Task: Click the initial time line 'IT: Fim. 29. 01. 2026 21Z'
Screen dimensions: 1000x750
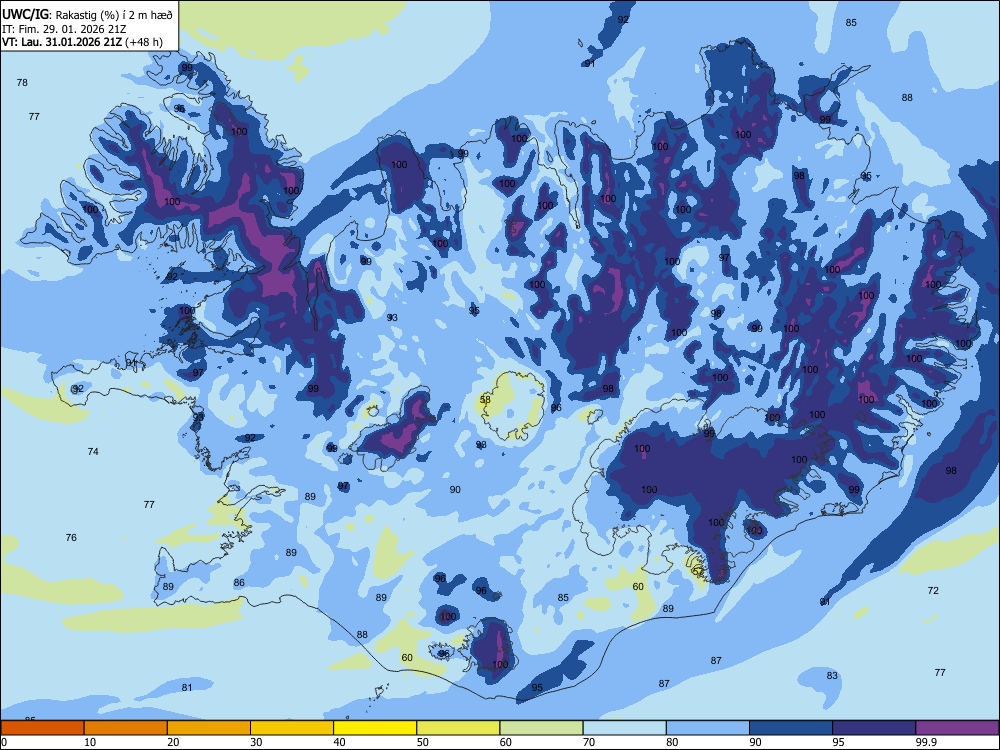Action: [x=63, y=29]
